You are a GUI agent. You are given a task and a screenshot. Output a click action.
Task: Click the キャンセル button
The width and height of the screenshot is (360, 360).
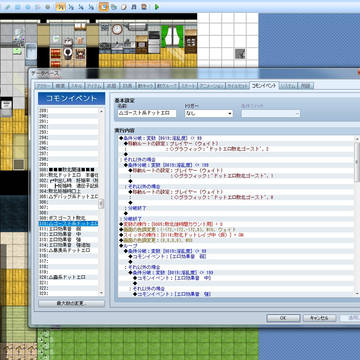click(x=320, y=318)
